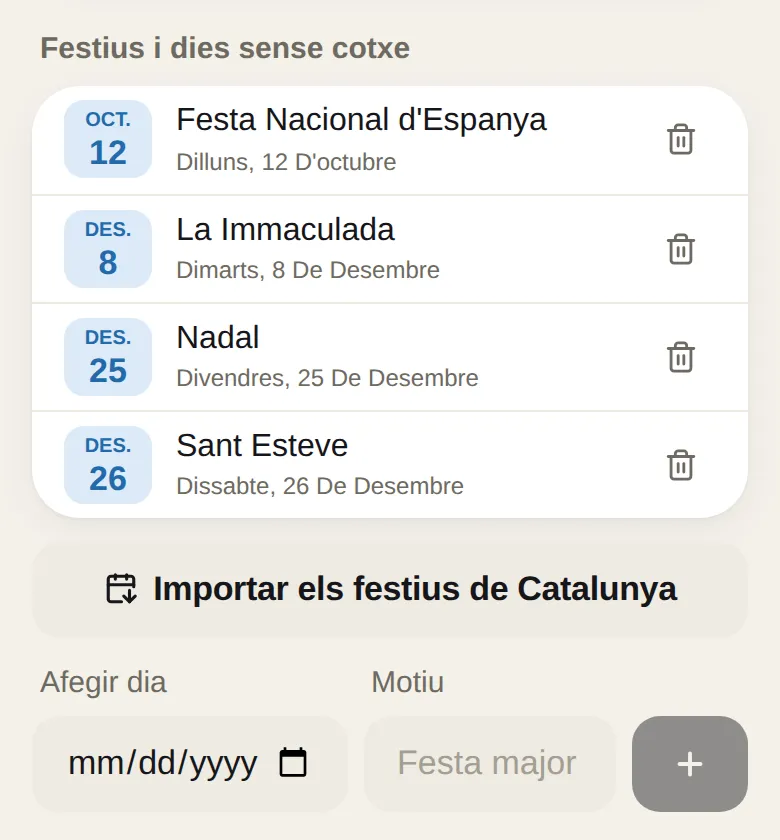780x840 pixels.
Task: Delete the Festa Nacional d'Espanya holiday
Action: coord(681,139)
